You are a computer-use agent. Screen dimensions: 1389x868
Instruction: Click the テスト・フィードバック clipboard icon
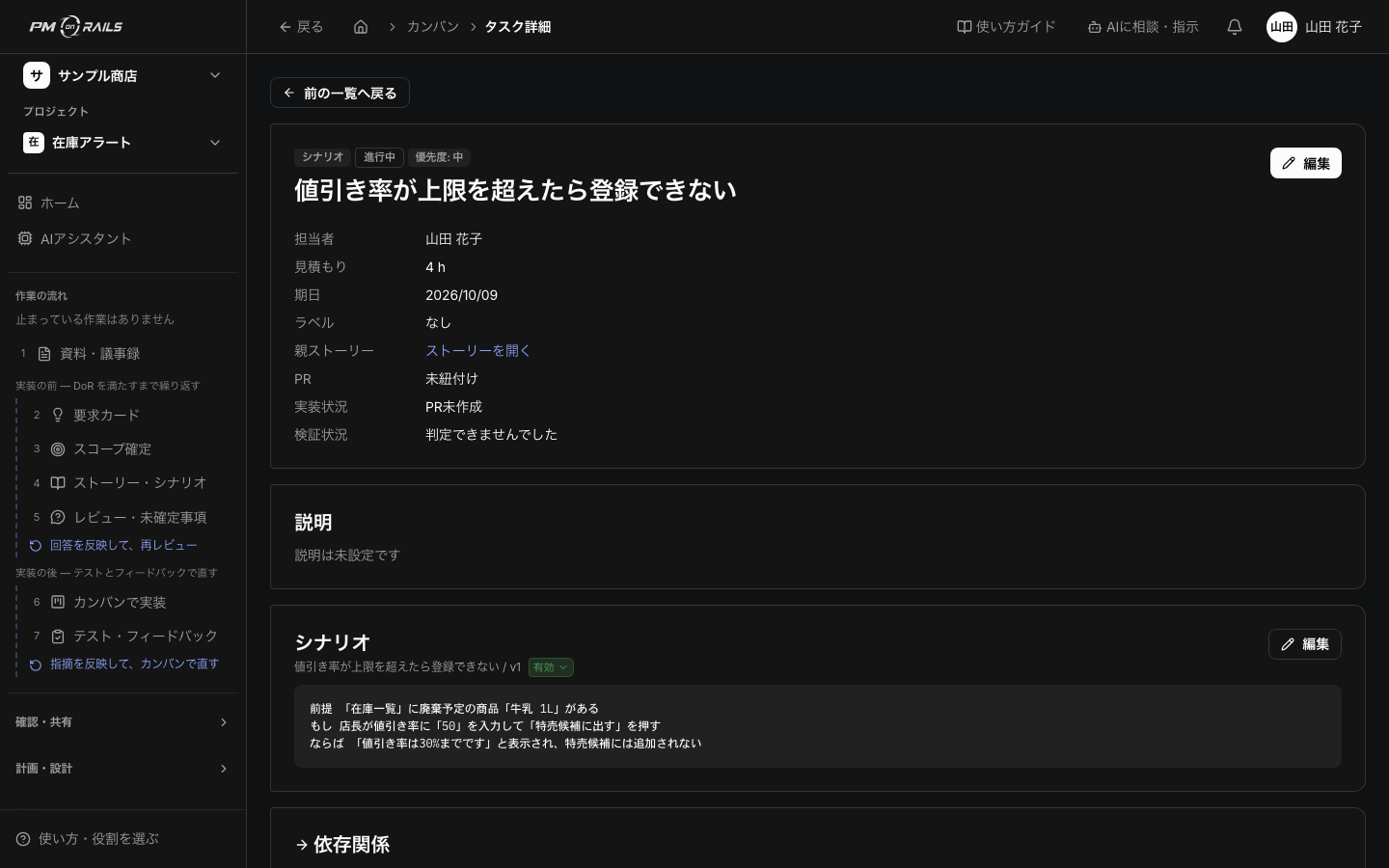(58, 636)
